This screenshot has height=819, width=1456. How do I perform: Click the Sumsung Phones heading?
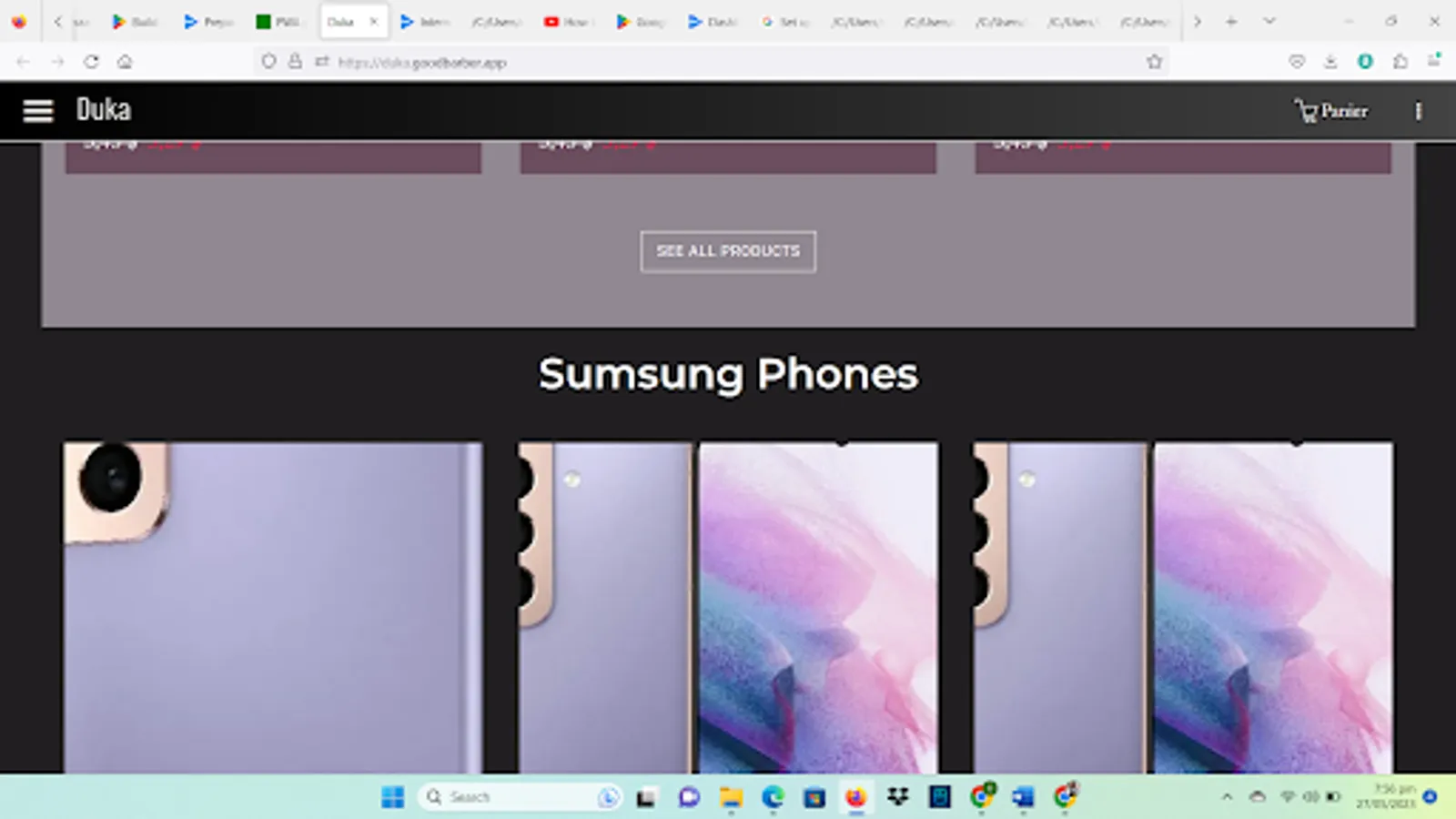pos(728,374)
